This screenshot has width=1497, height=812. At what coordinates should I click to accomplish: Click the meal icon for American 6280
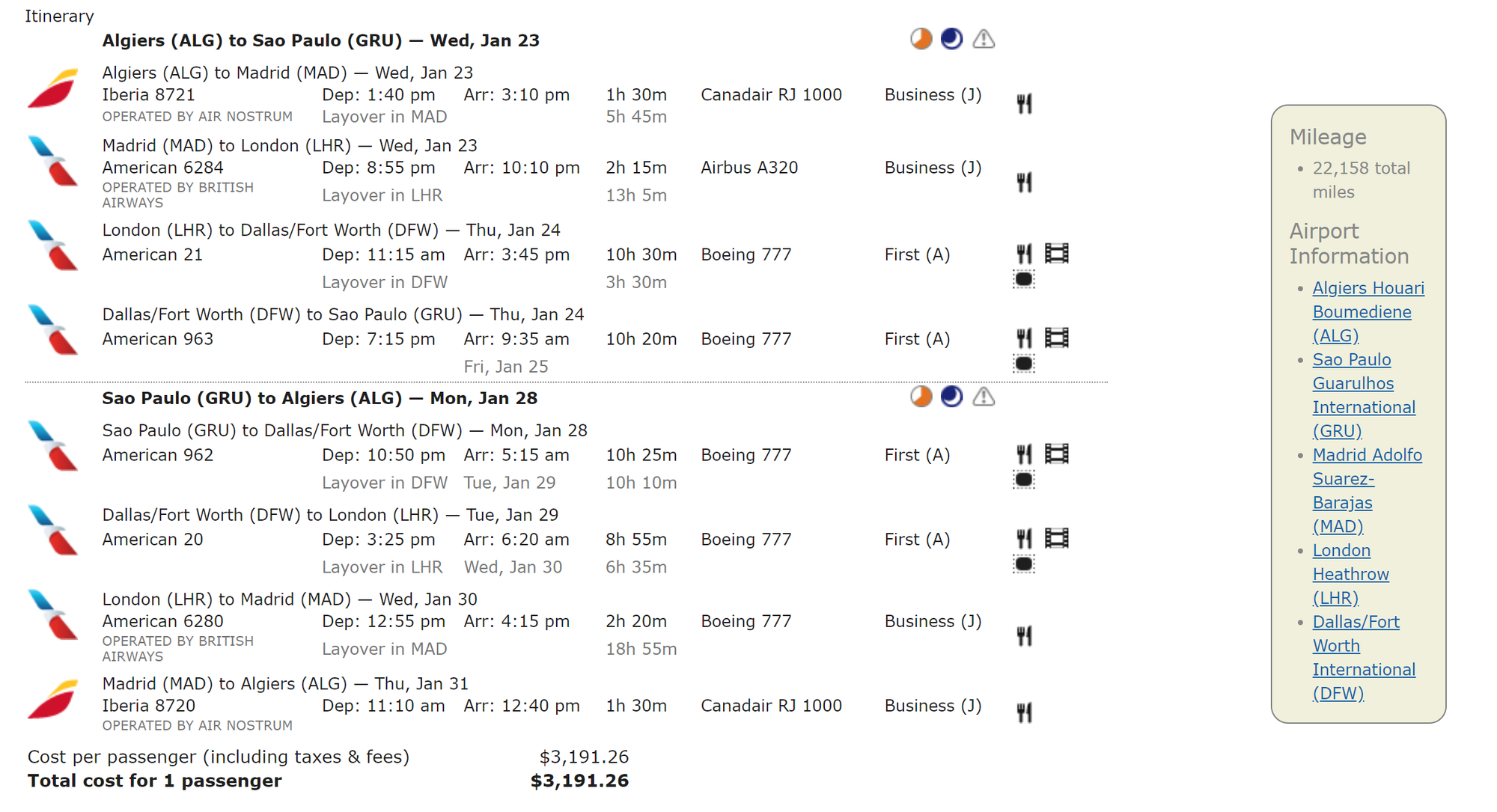pos(1024,635)
